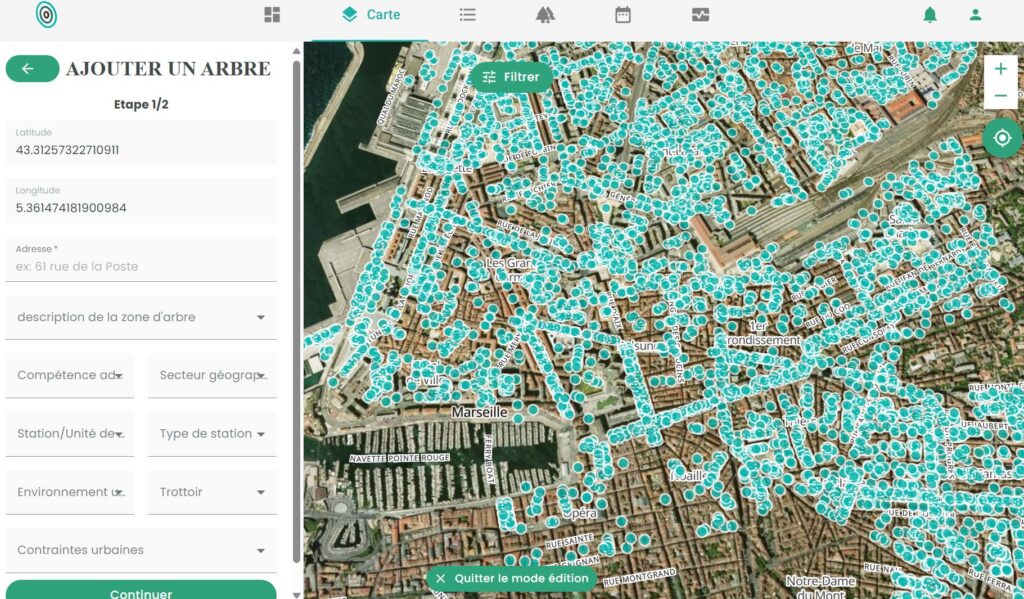This screenshot has width=1024, height=599.
Task: Open the calendar icon
Action: [x=623, y=14]
